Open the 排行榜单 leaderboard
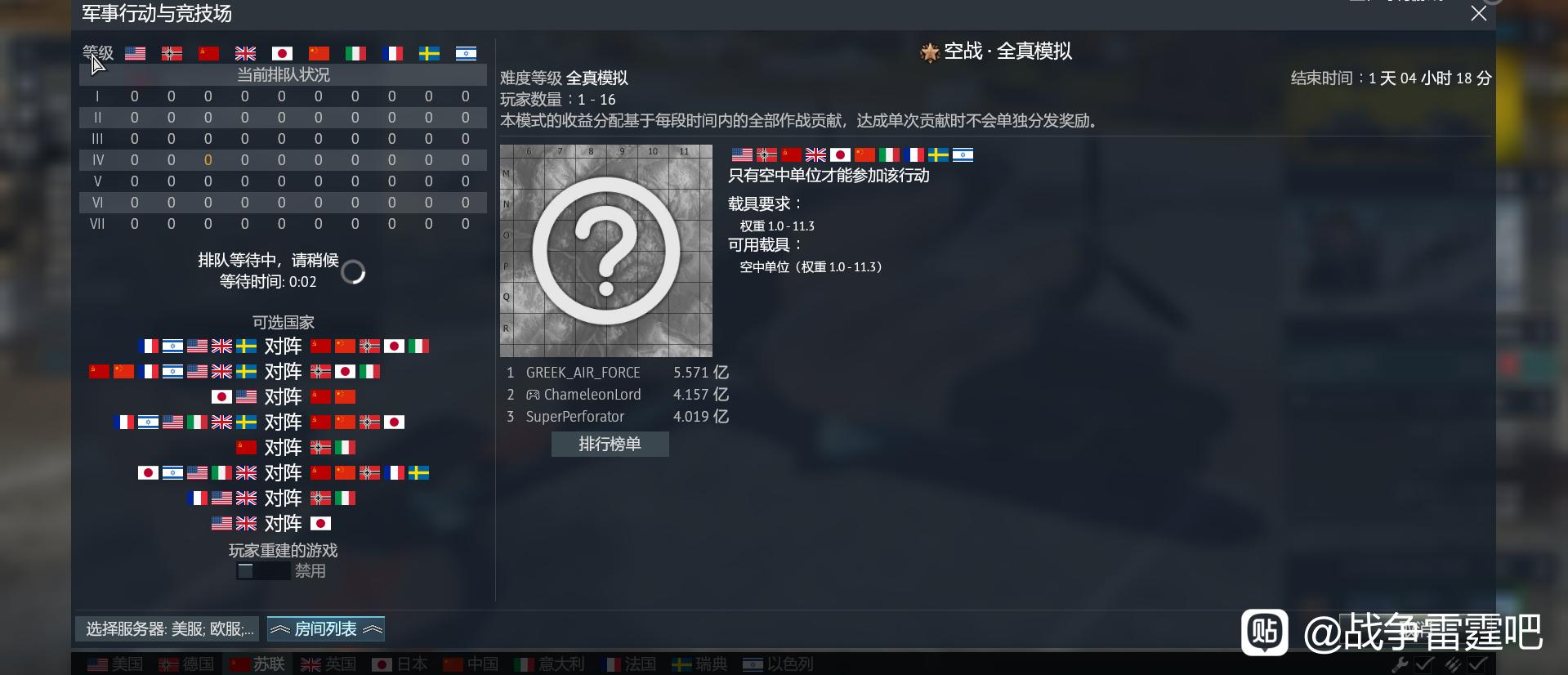 (610, 444)
